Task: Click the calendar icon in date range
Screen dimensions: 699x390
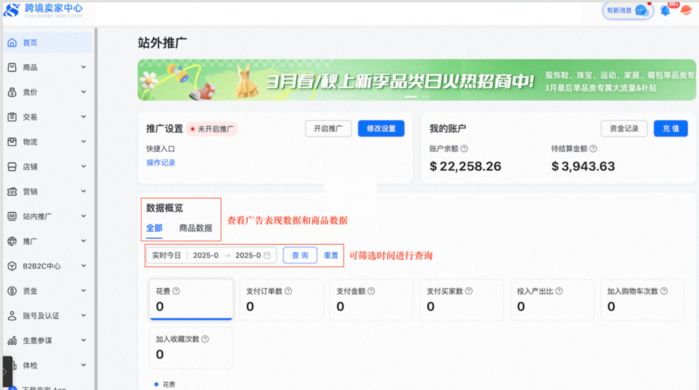Action: click(x=267, y=255)
